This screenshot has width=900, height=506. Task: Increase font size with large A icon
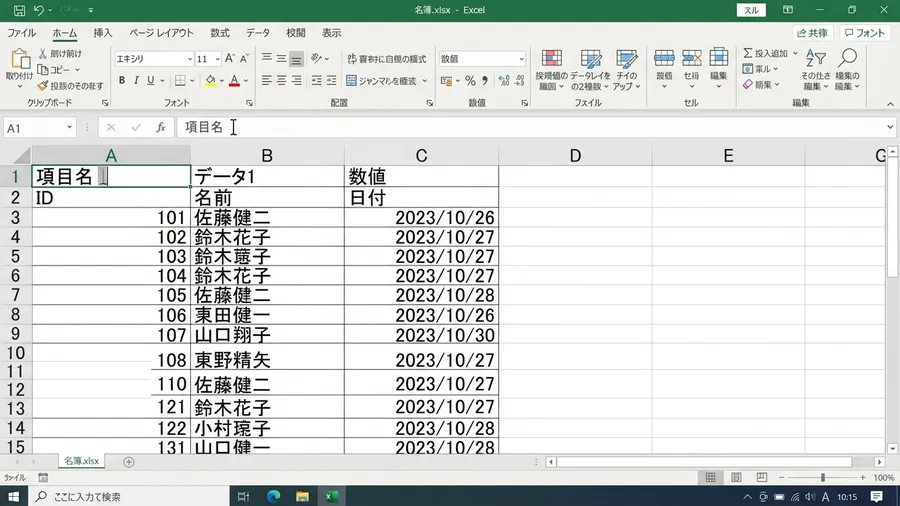tap(230, 59)
